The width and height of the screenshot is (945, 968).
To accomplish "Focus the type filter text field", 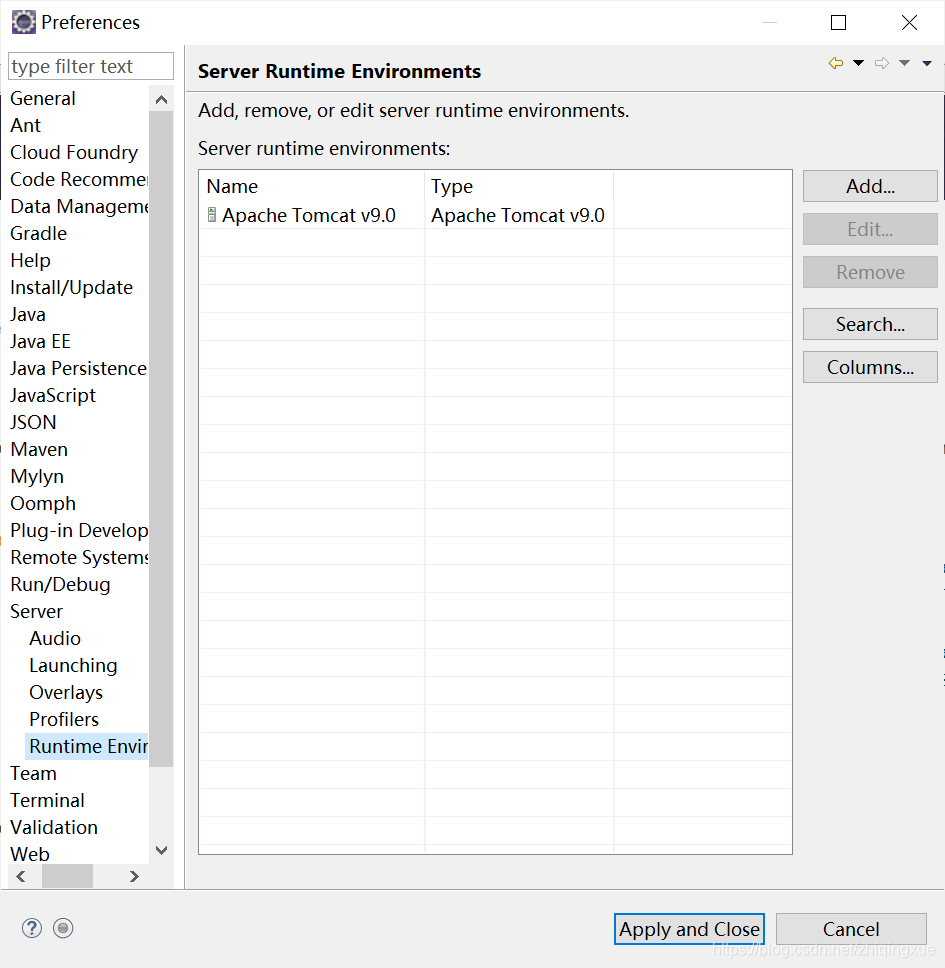I will pyautogui.click(x=91, y=66).
